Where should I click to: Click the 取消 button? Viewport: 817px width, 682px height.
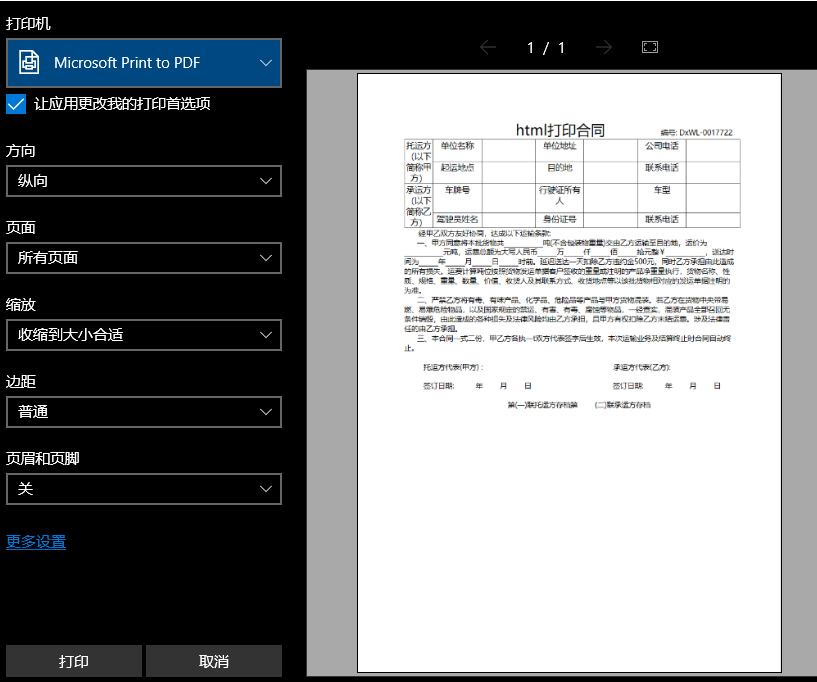[x=214, y=661]
